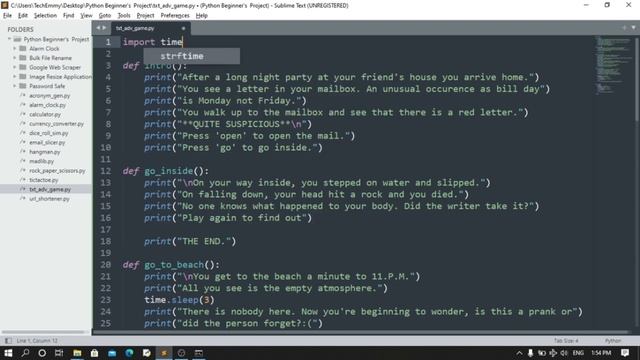
Task: Open the Preferences menu
Action: pyautogui.click(x=175, y=16)
